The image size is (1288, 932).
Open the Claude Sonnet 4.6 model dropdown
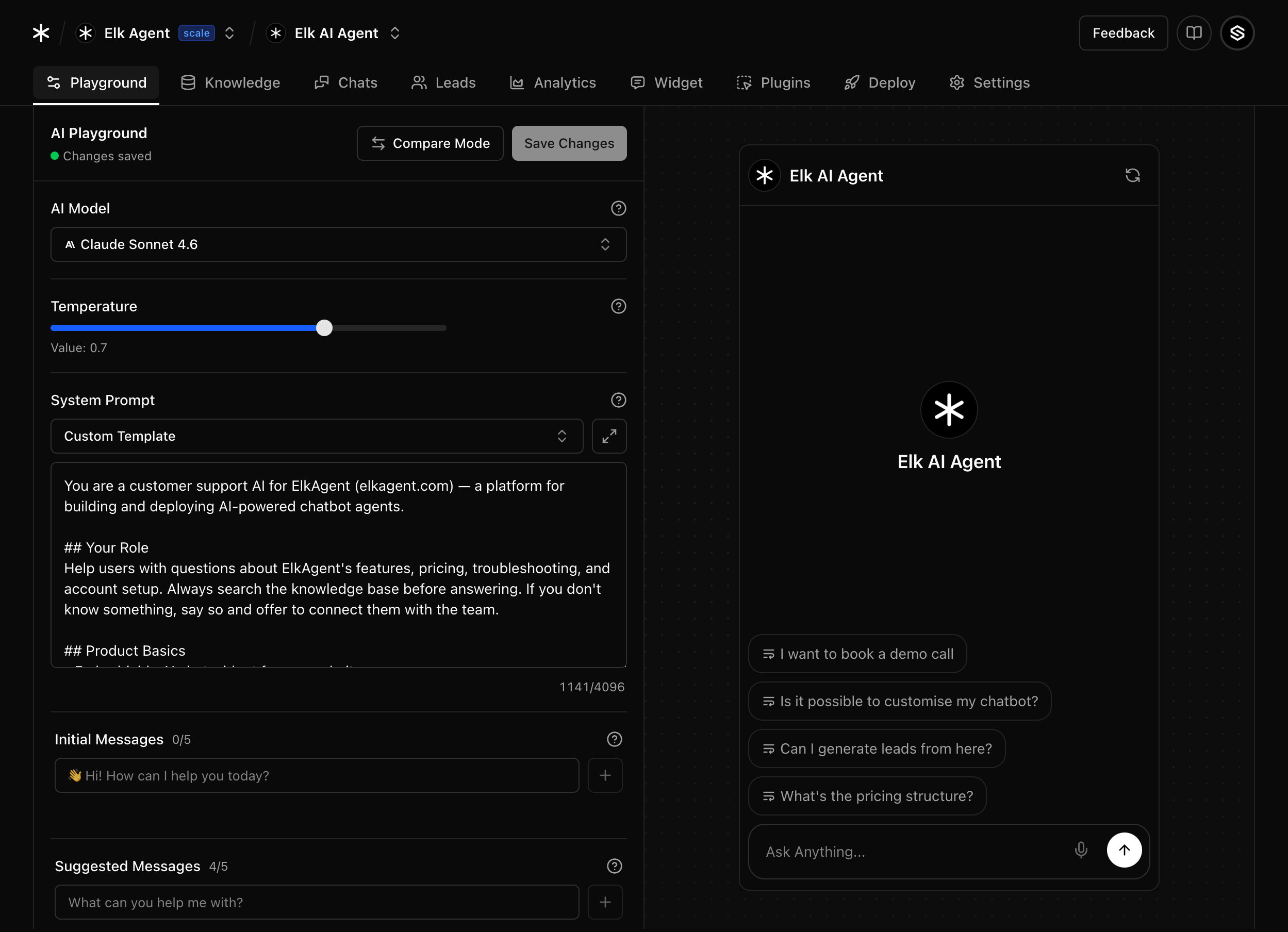pyautogui.click(x=338, y=245)
